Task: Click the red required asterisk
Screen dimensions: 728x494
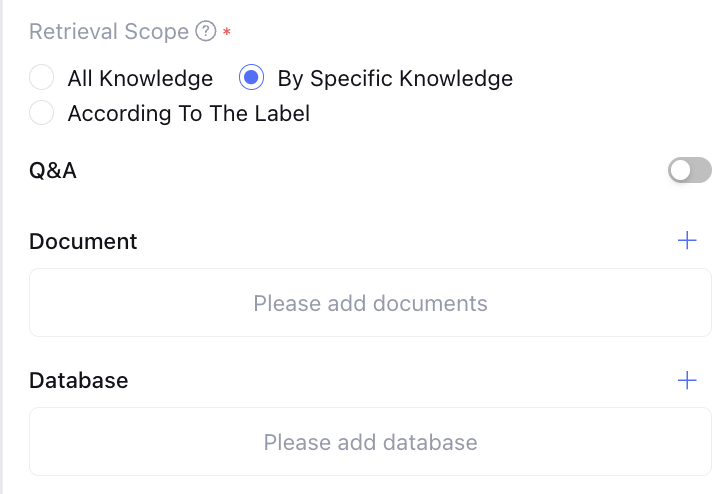Action: click(227, 32)
